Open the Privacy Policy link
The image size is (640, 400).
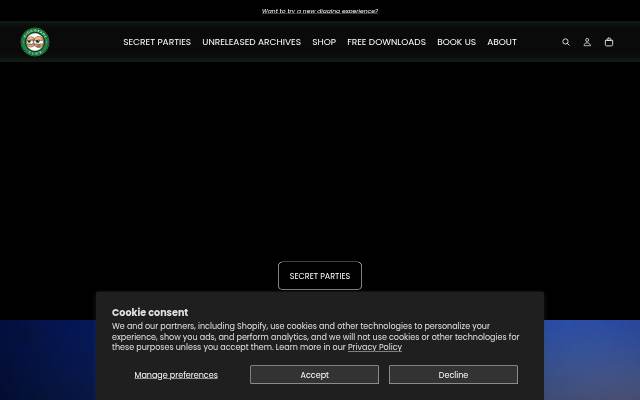click(375, 347)
